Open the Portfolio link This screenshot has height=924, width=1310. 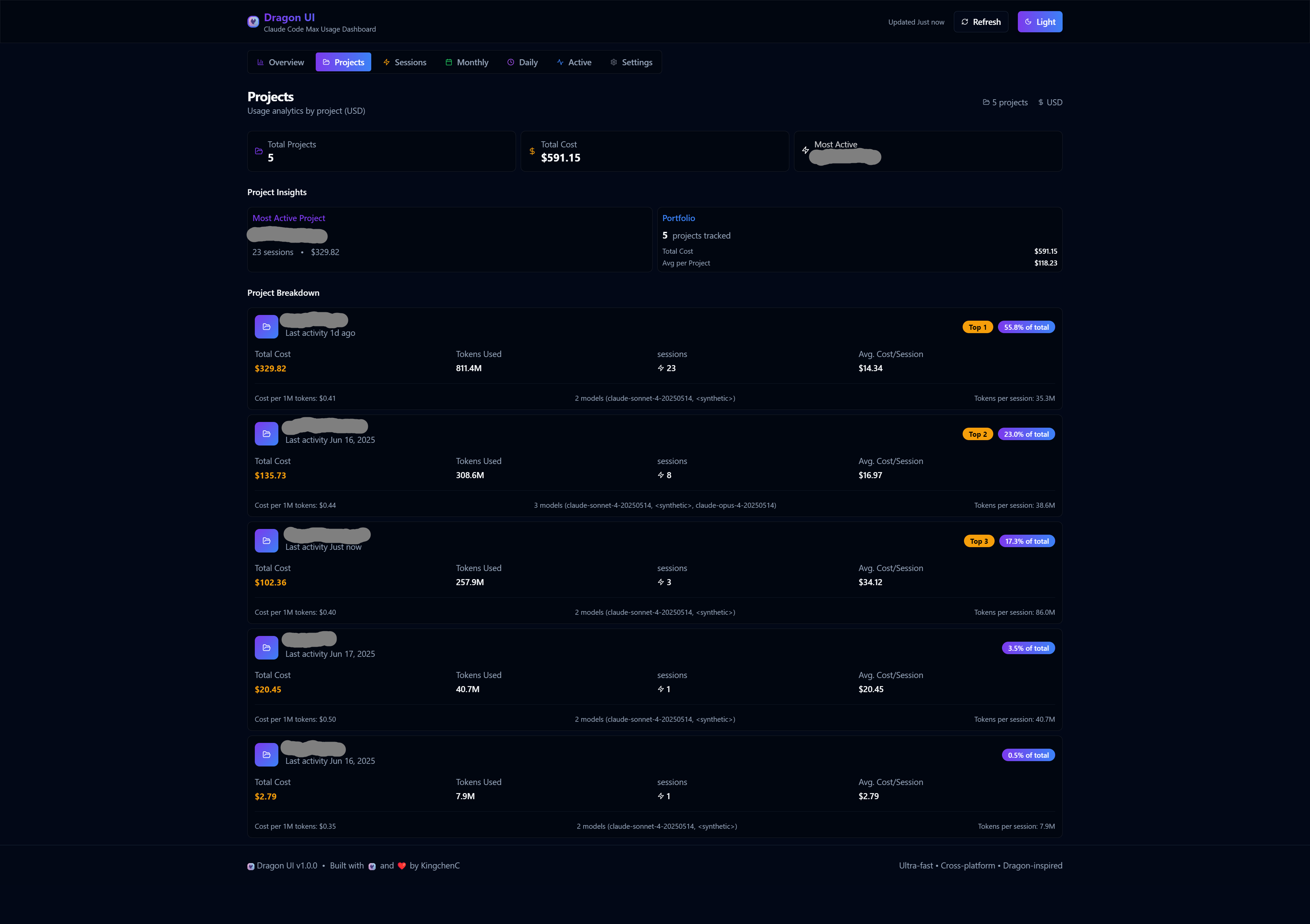click(679, 218)
